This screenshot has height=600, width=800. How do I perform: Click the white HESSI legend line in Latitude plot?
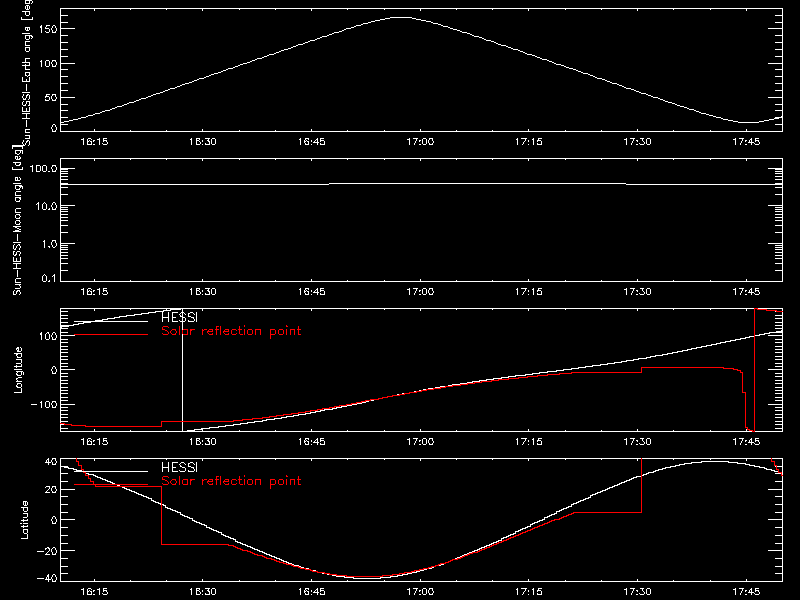click(x=111, y=471)
